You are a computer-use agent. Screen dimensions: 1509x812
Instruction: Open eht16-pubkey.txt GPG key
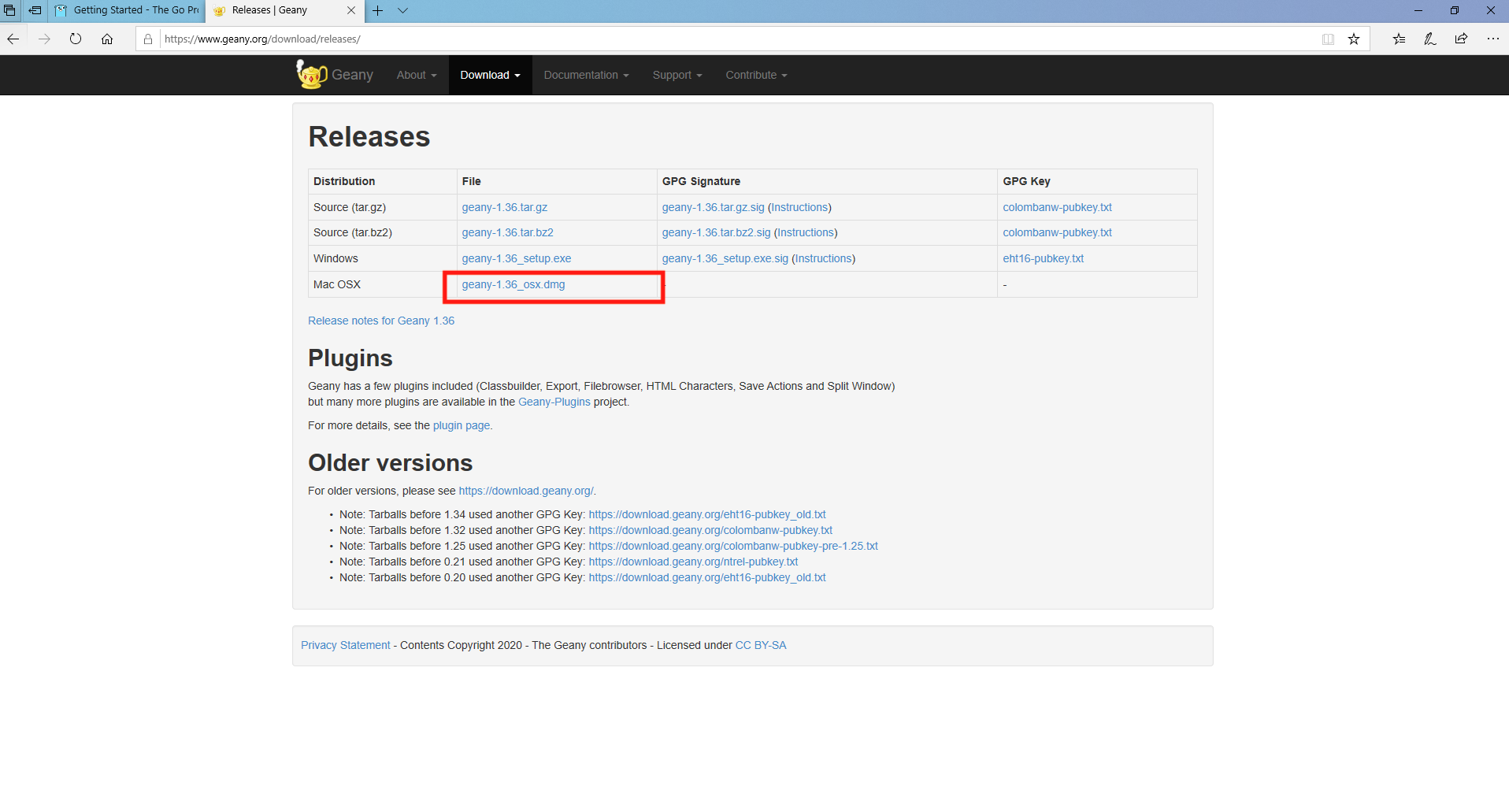[1043, 258]
